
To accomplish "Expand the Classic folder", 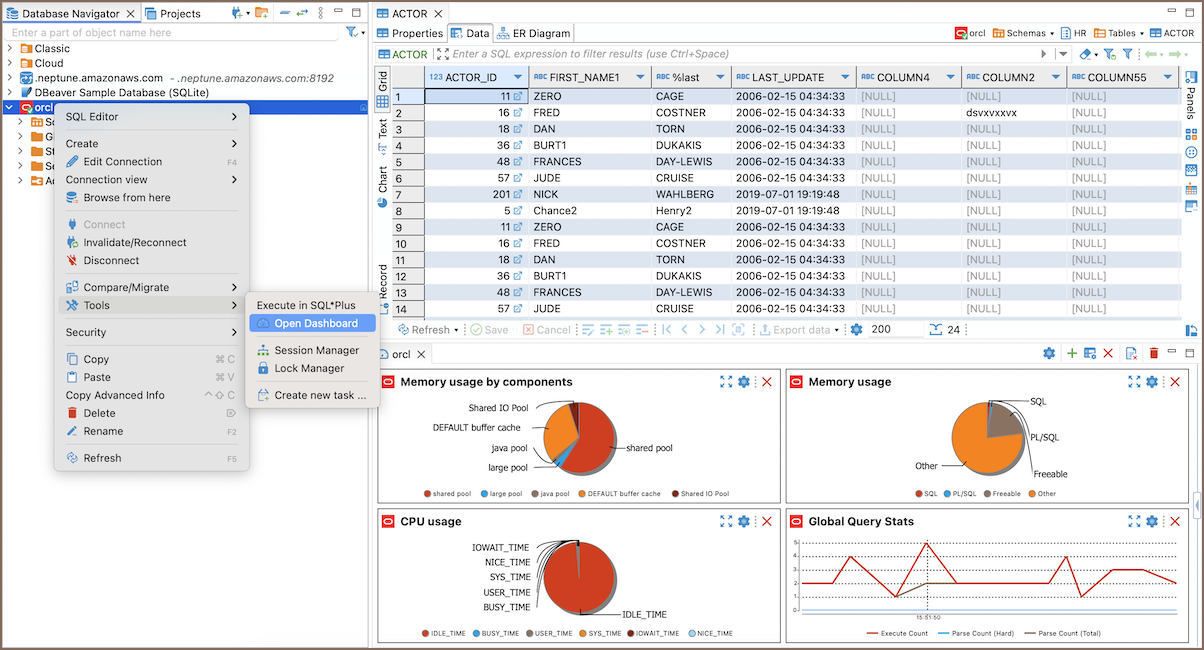I will (10, 48).
